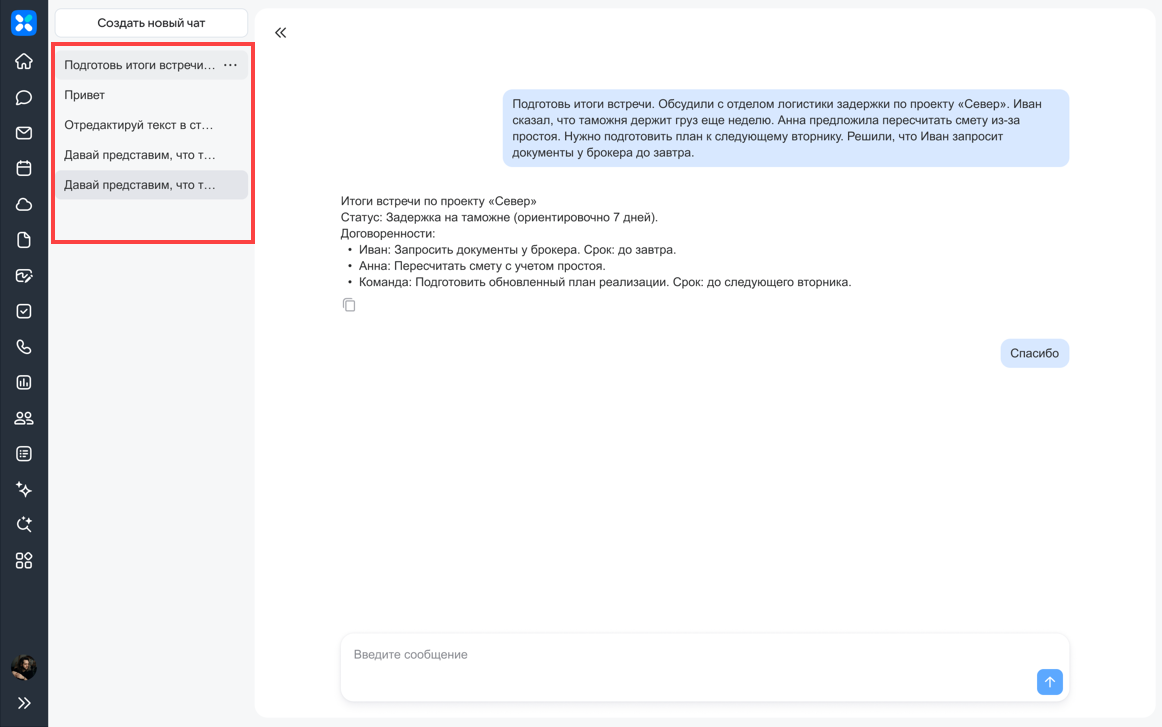Click bullet Анна: Пересчитать смету
1162x727 pixels.
482,266
